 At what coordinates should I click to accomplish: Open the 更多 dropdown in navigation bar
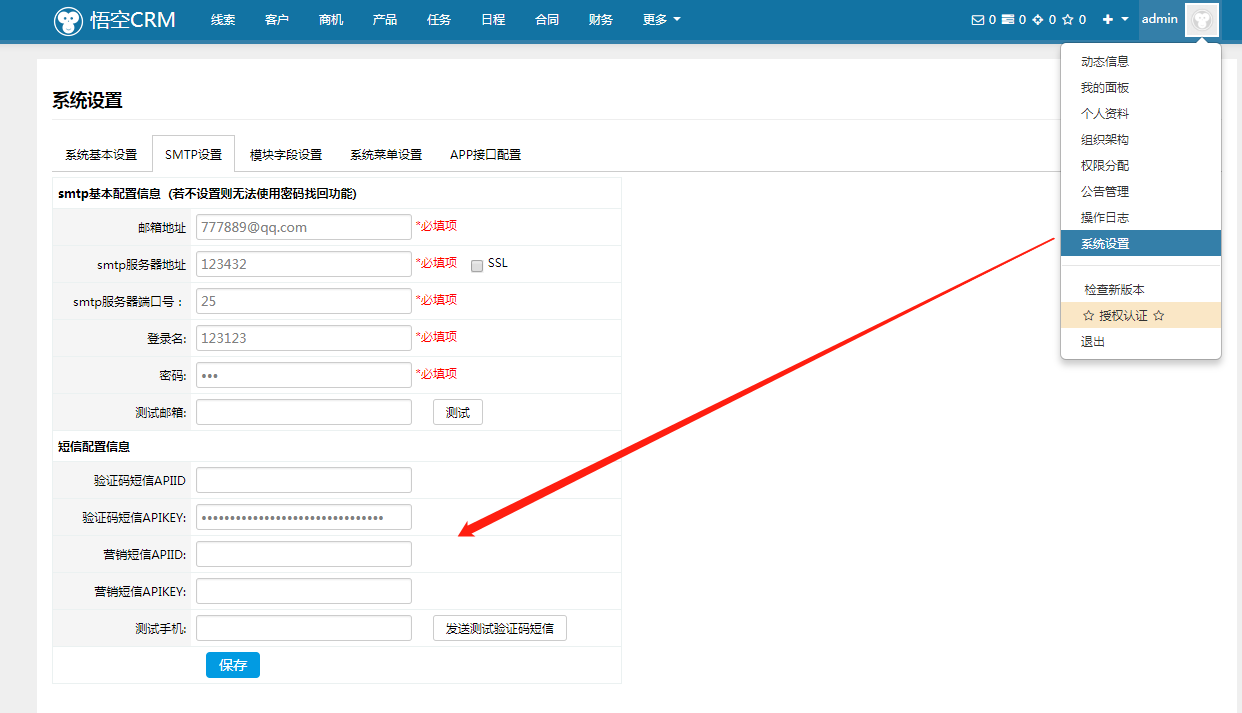point(661,20)
